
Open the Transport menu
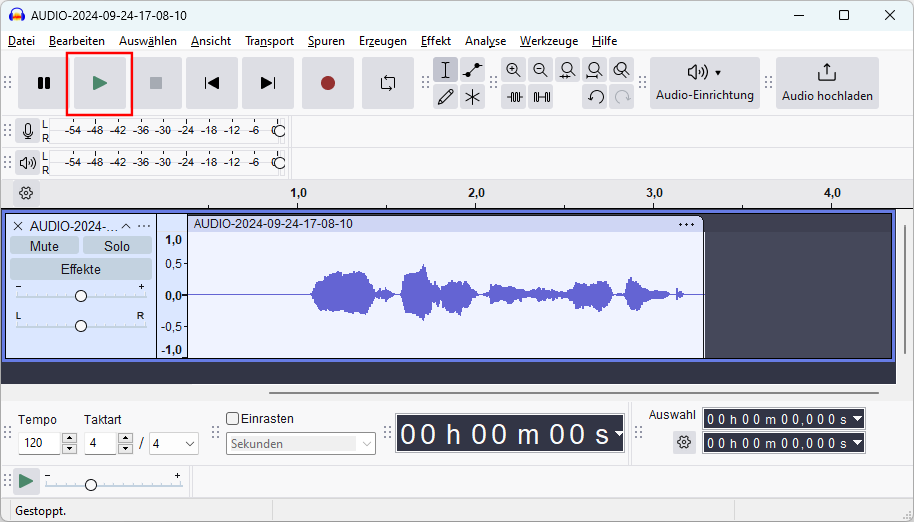pyautogui.click(x=269, y=41)
